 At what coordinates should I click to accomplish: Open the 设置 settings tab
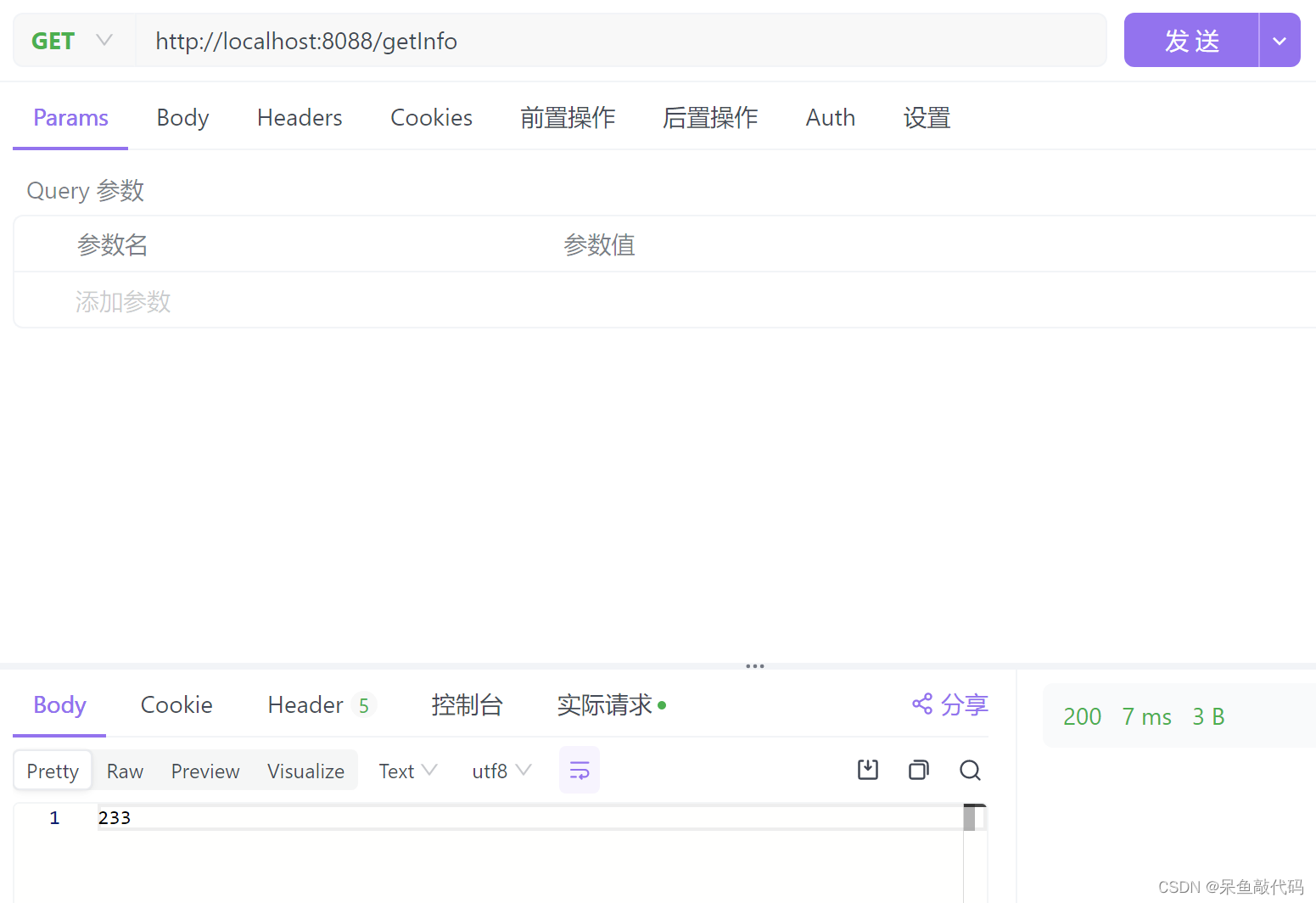[927, 118]
